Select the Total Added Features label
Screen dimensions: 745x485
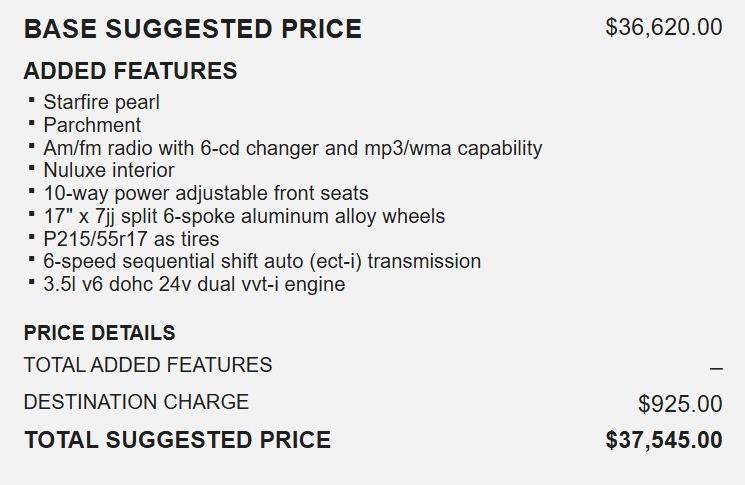pyautogui.click(x=148, y=365)
